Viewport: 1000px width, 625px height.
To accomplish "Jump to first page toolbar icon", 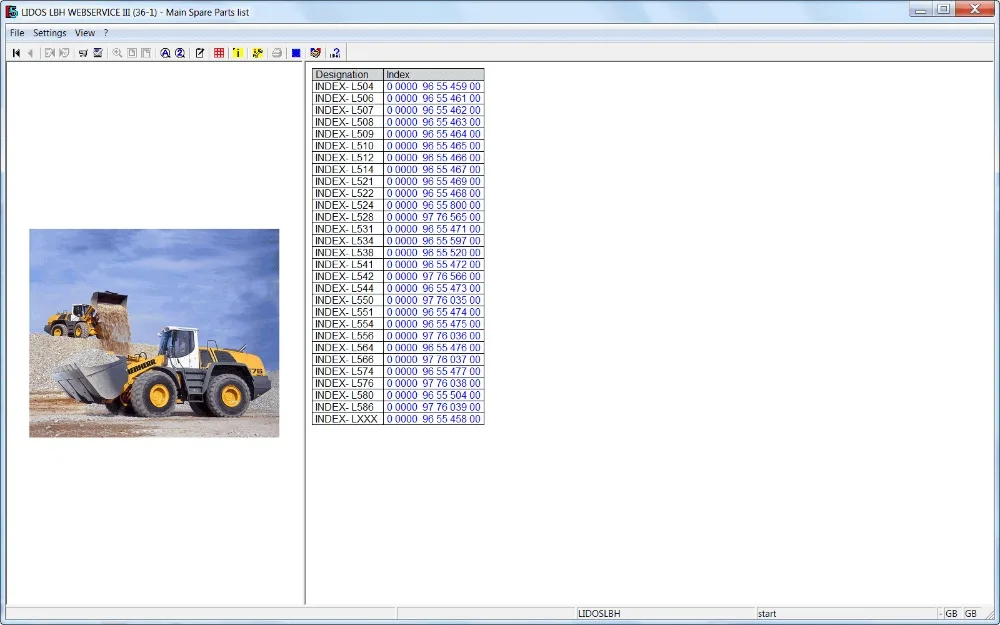I will click(x=16, y=53).
